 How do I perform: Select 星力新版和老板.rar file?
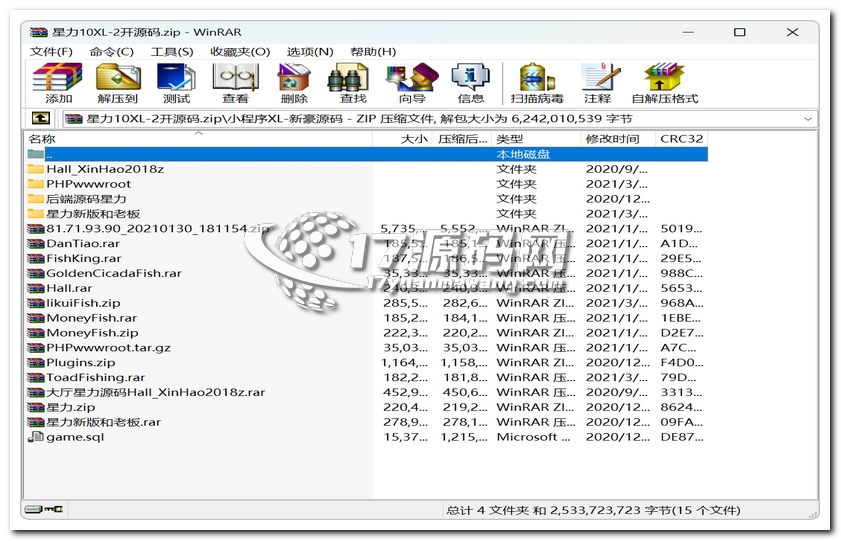[x=367, y=422]
